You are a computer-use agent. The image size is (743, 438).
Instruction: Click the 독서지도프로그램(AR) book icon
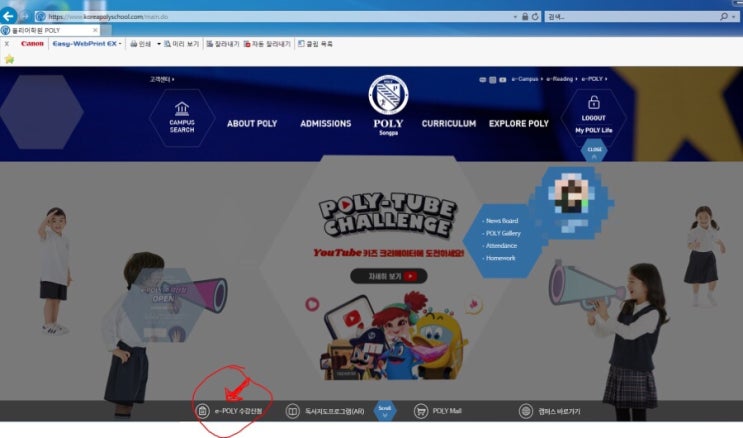293,411
